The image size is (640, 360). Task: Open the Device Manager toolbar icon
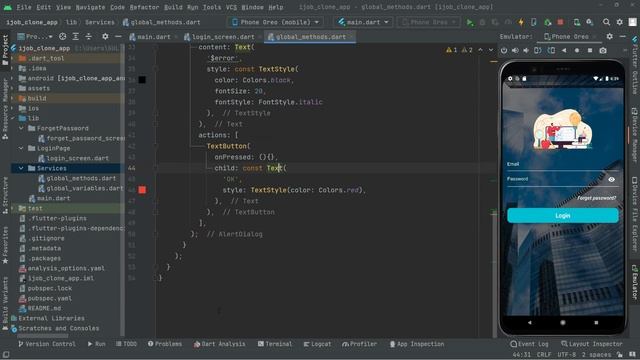(576, 22)
